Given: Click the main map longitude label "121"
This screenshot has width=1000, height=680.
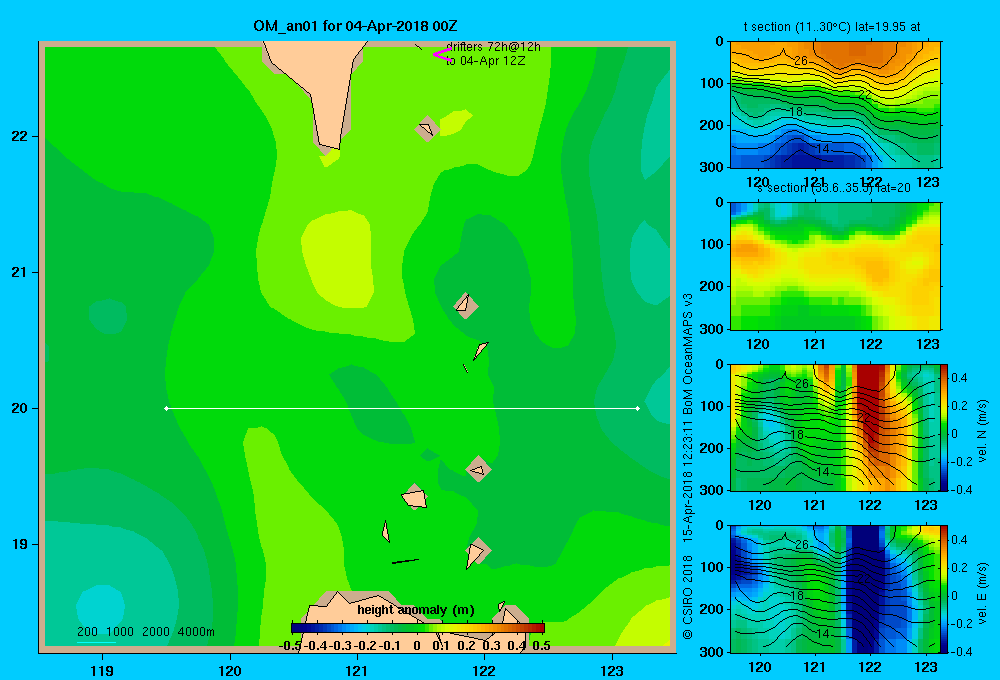Looking at the screenshot, I should tap(357, 670).
